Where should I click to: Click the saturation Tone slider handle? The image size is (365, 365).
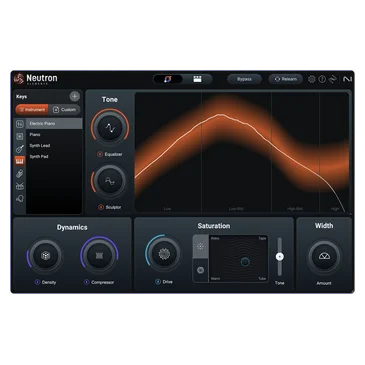pos(280,256)
